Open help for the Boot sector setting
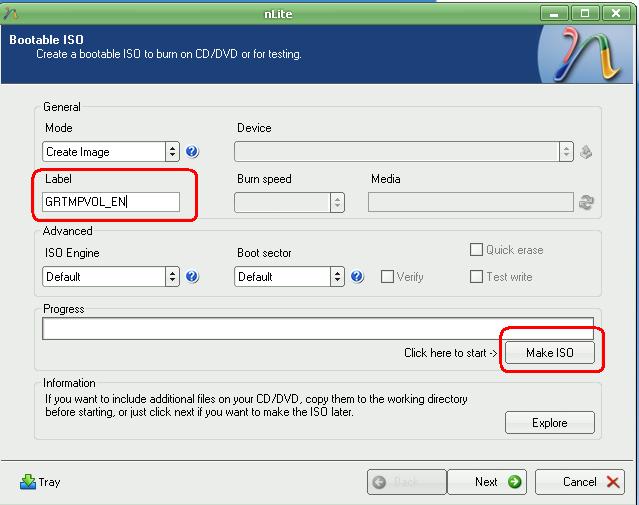The width and height of the screenshot is (639, 505). pyautogui.click(x=357, y=277)
